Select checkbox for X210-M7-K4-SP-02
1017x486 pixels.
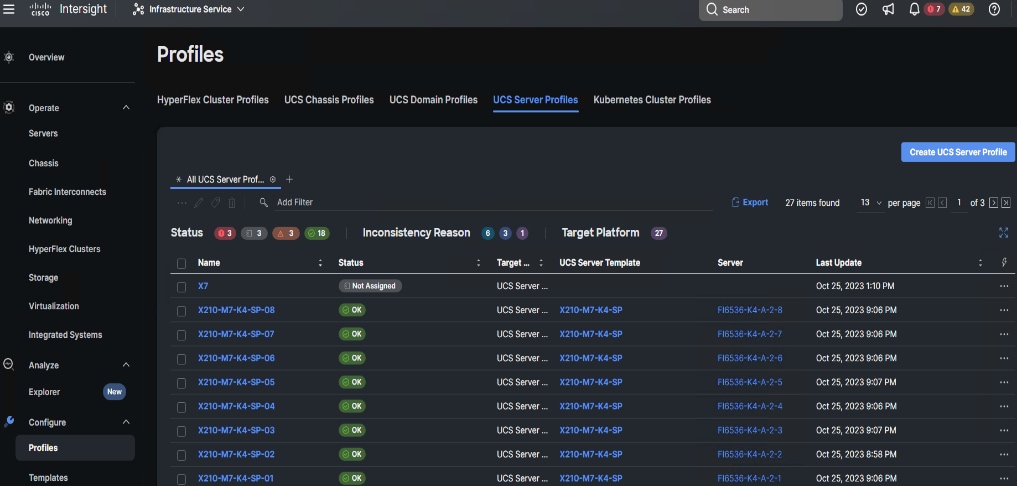pyautogui.click(x=182, y=455)
